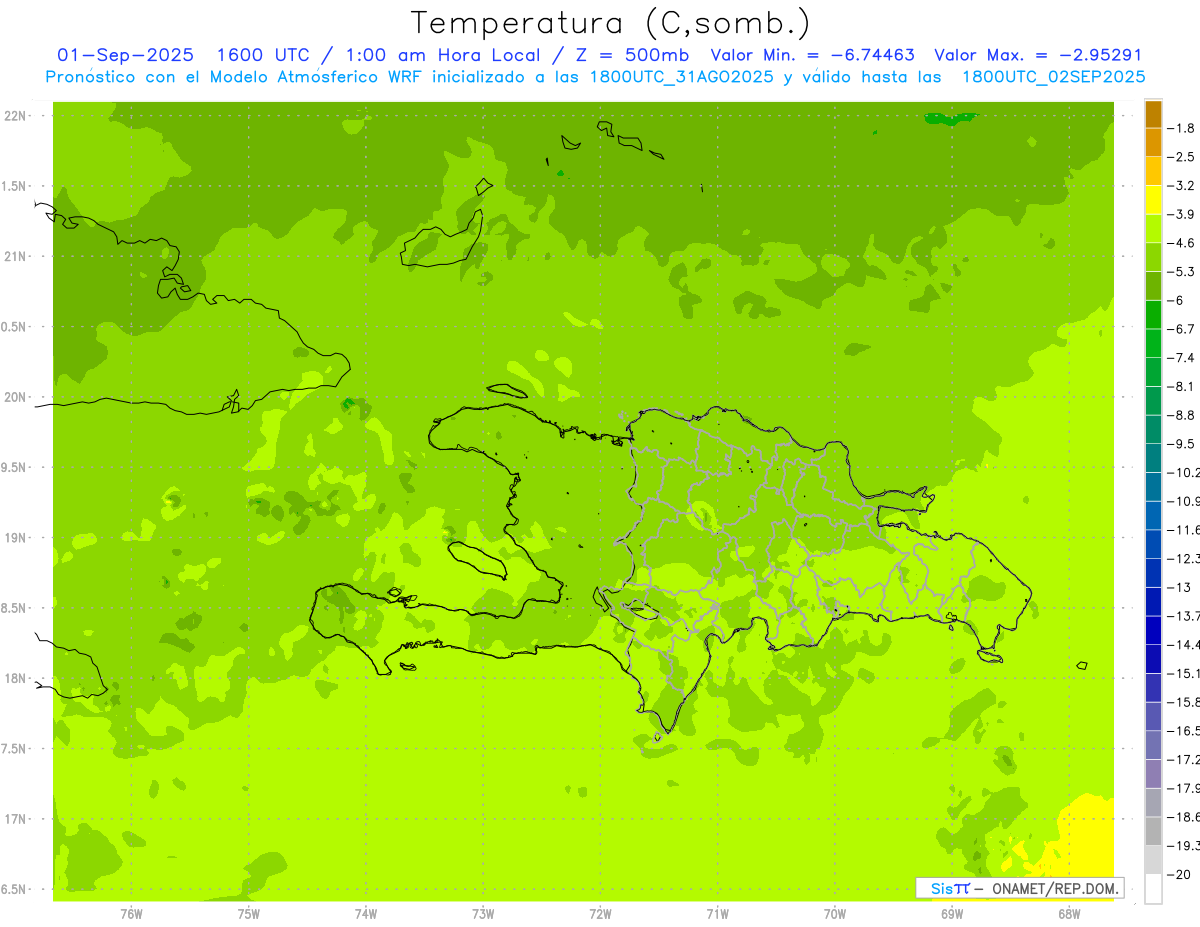Click the '73W' longitude label
The width and height of the screenshot is (1200, 927).
483,914
